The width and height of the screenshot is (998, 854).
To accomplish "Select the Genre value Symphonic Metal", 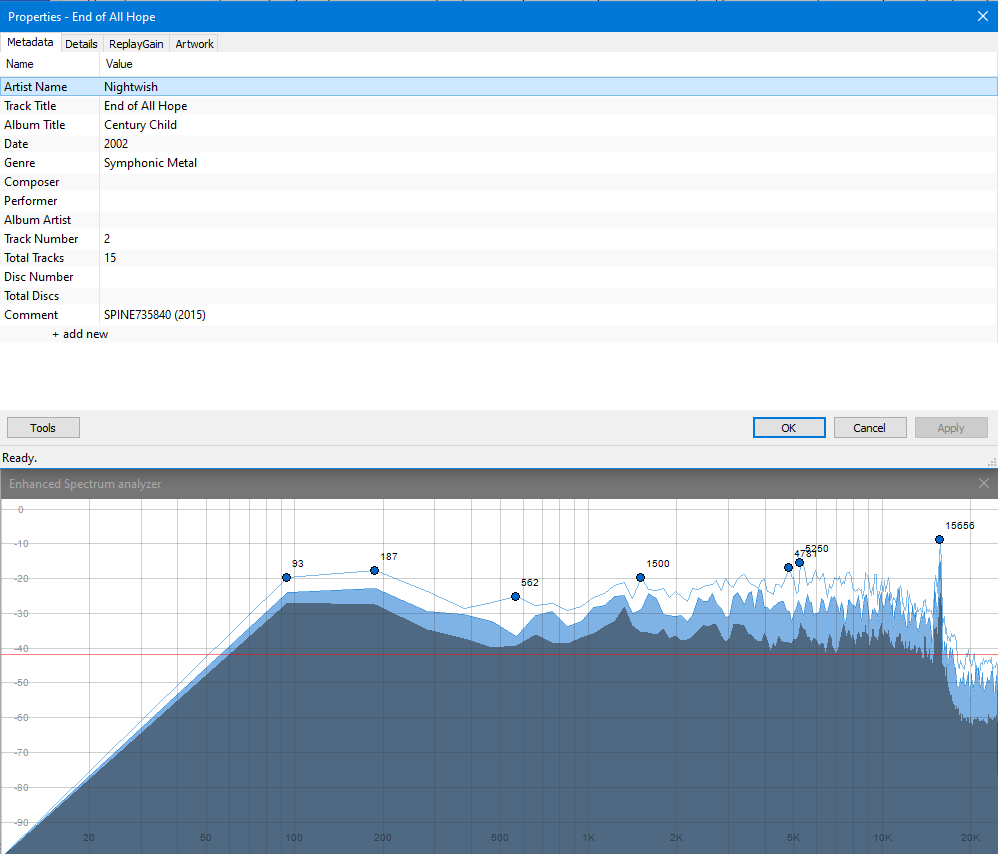I will [150, 163].
